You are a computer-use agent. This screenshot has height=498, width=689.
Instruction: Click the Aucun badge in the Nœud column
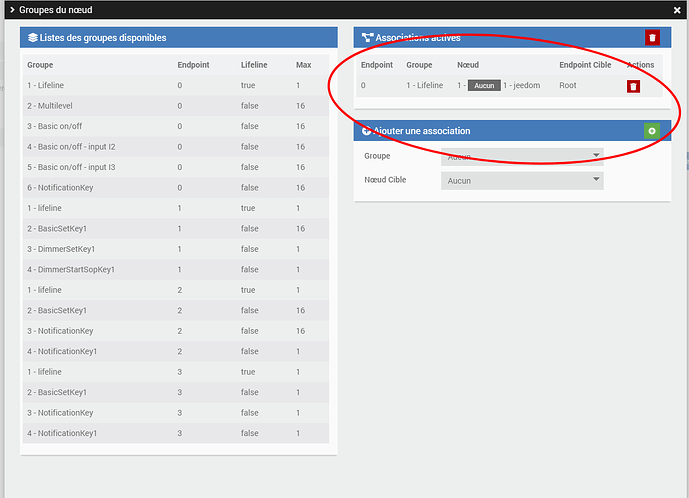(x=484, y=86)
